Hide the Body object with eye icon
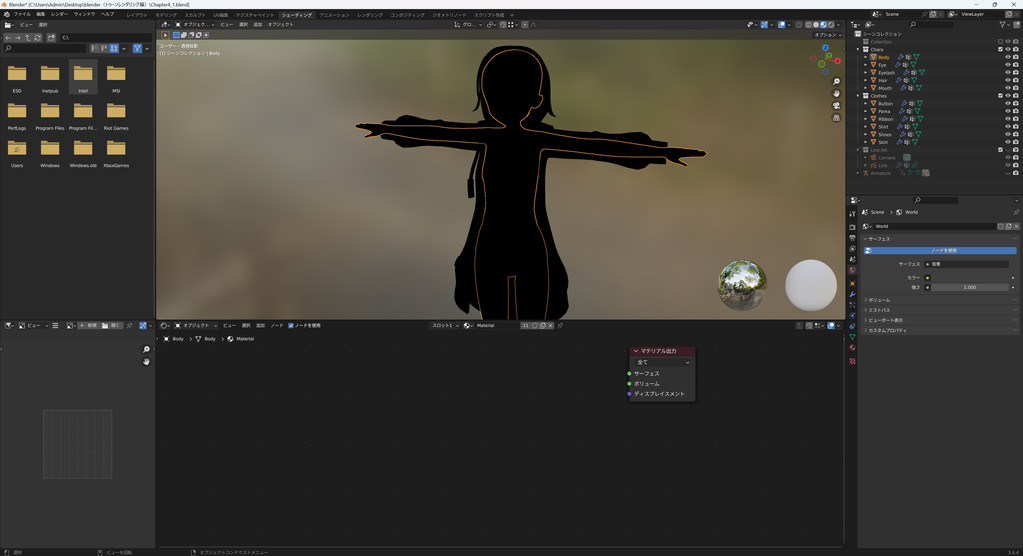1023x556 pixels. 1007,57
